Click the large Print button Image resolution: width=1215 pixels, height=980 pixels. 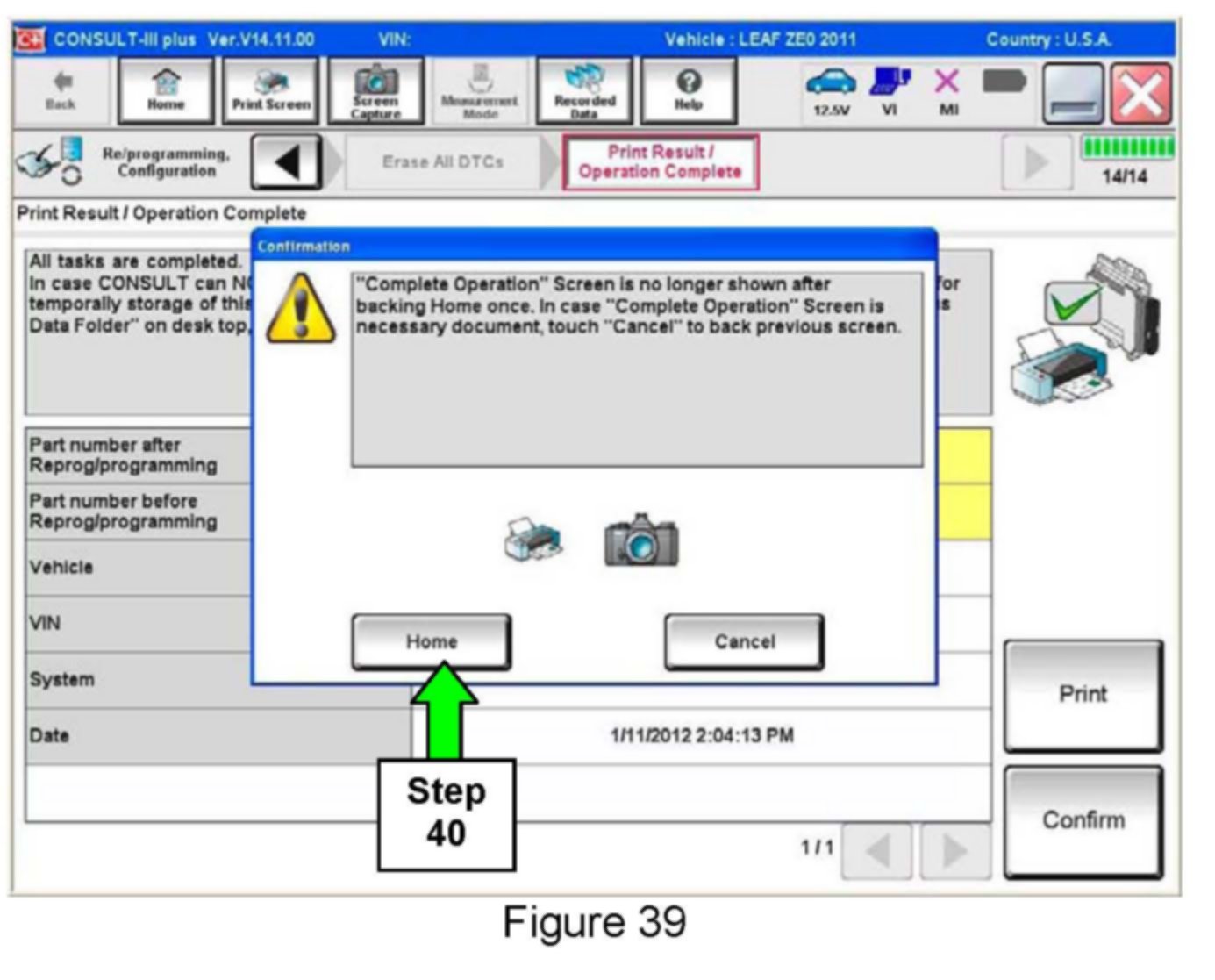1083,695
